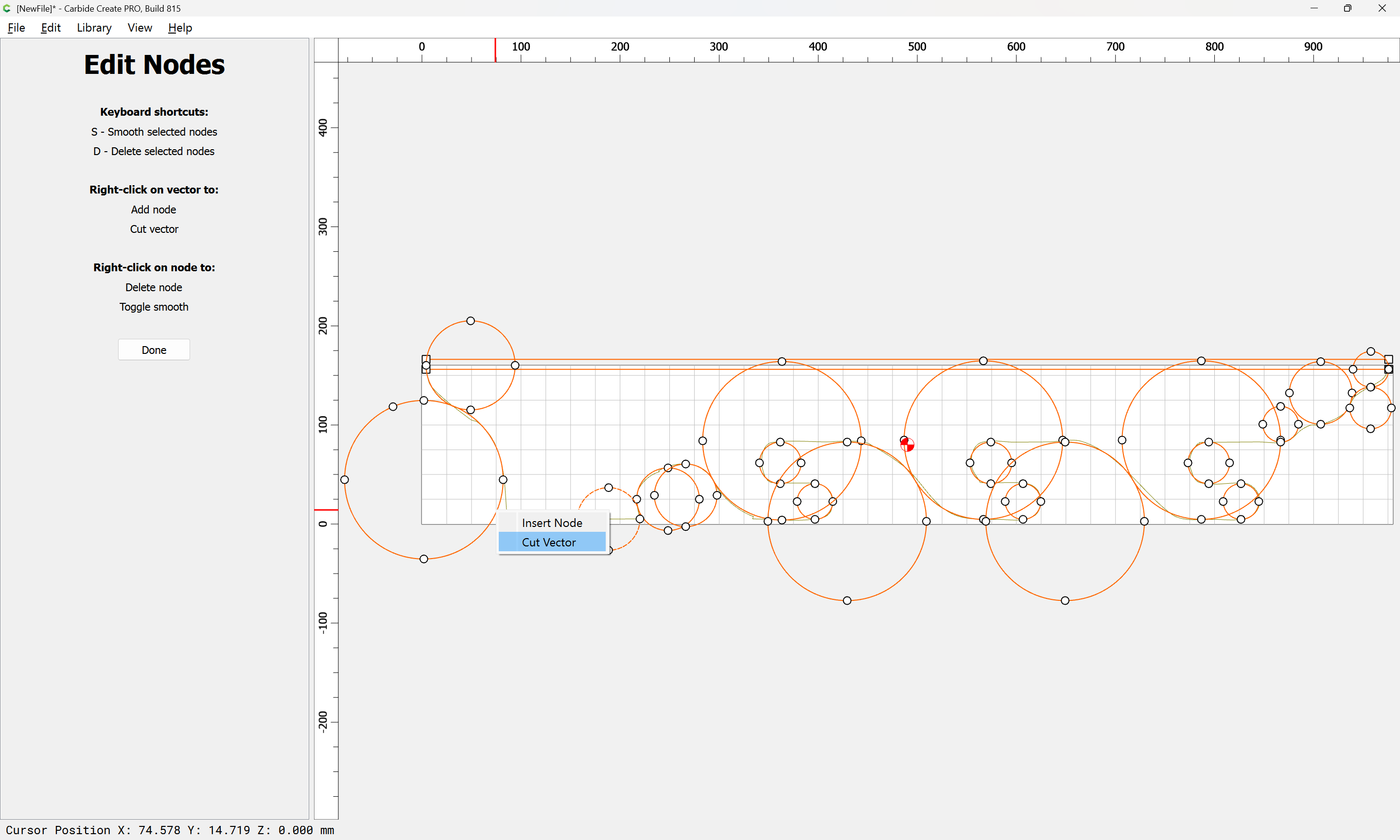Screen dimensions: 1400x840
Task: Select the bottom node of the lowest middle circle
Action: (x=847, y=600)
